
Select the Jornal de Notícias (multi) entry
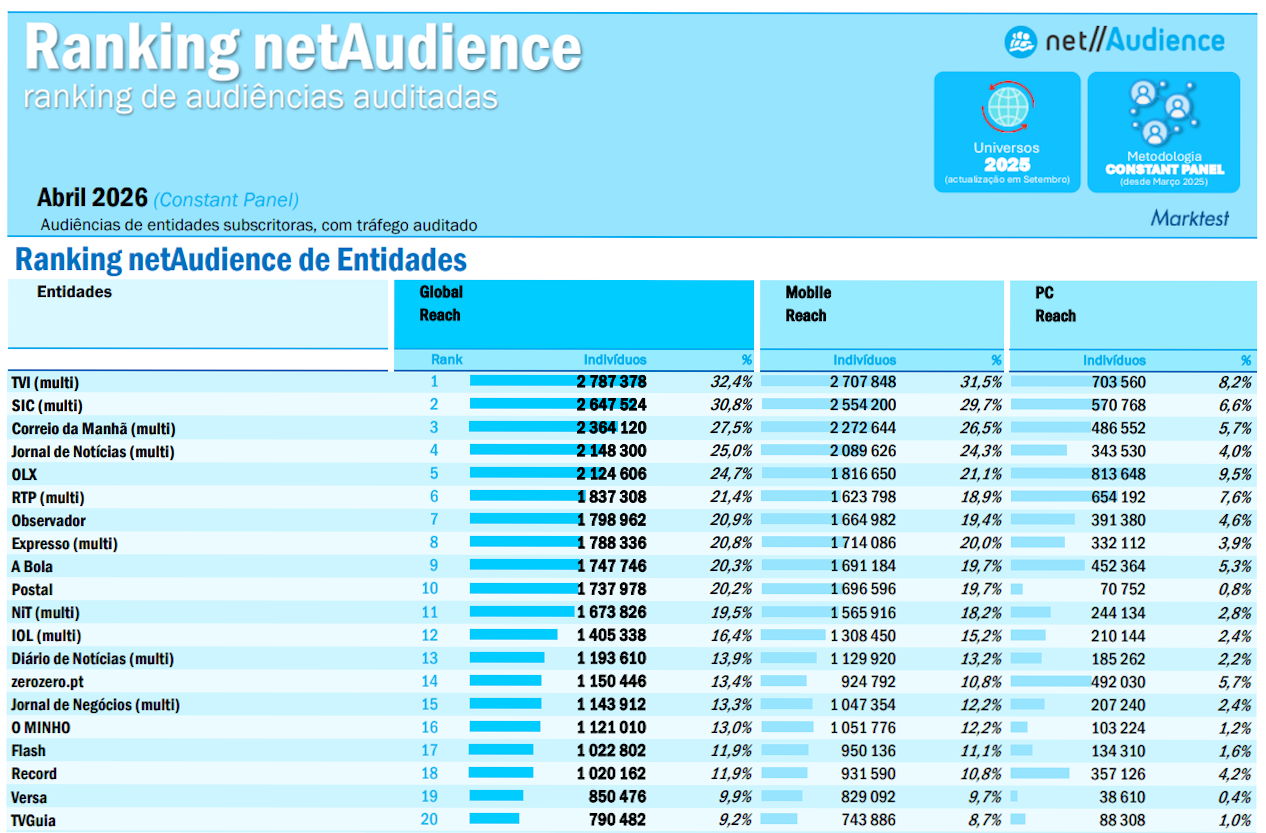(93, 452)
